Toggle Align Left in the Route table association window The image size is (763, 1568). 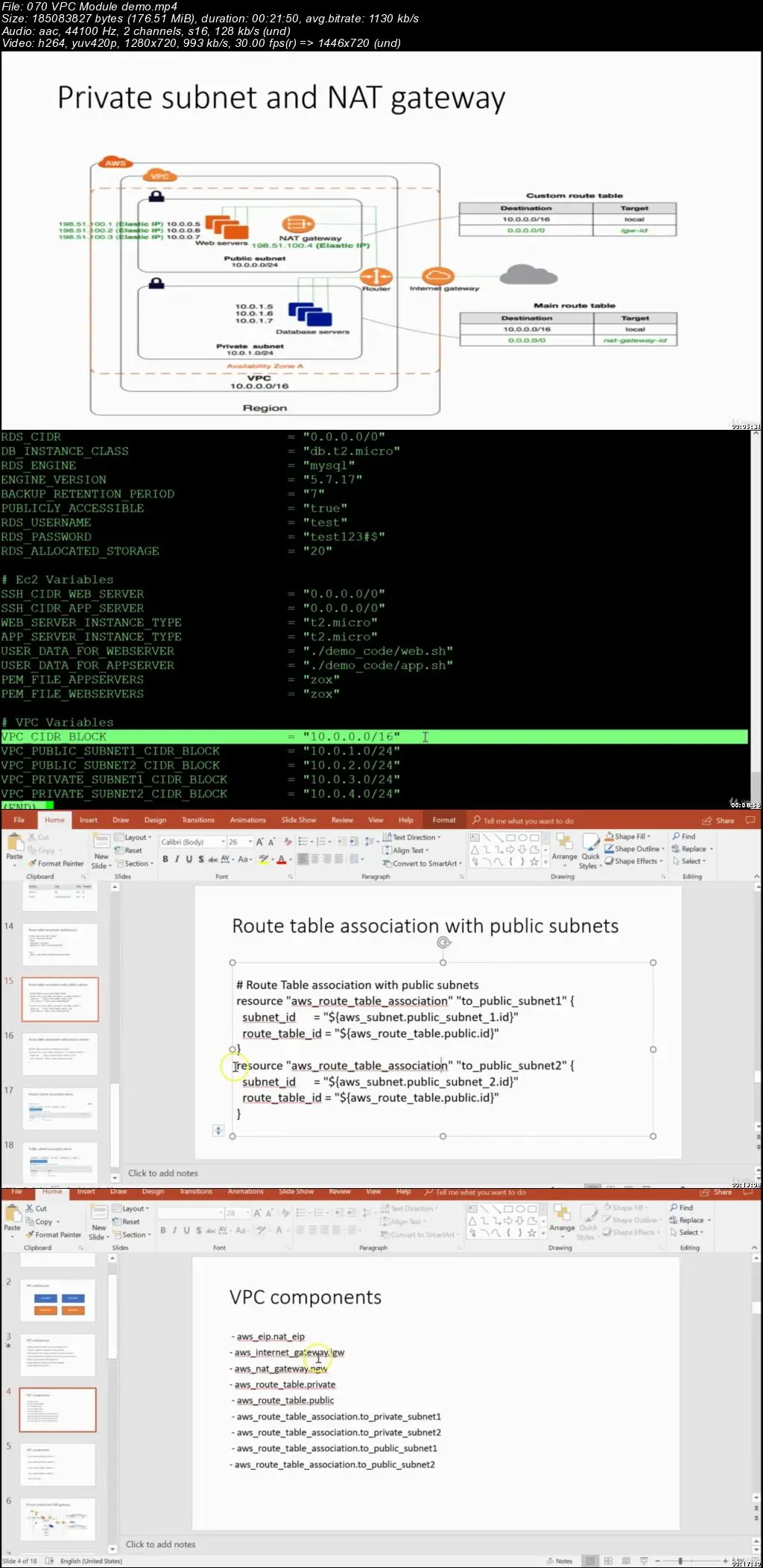point(303,860)
